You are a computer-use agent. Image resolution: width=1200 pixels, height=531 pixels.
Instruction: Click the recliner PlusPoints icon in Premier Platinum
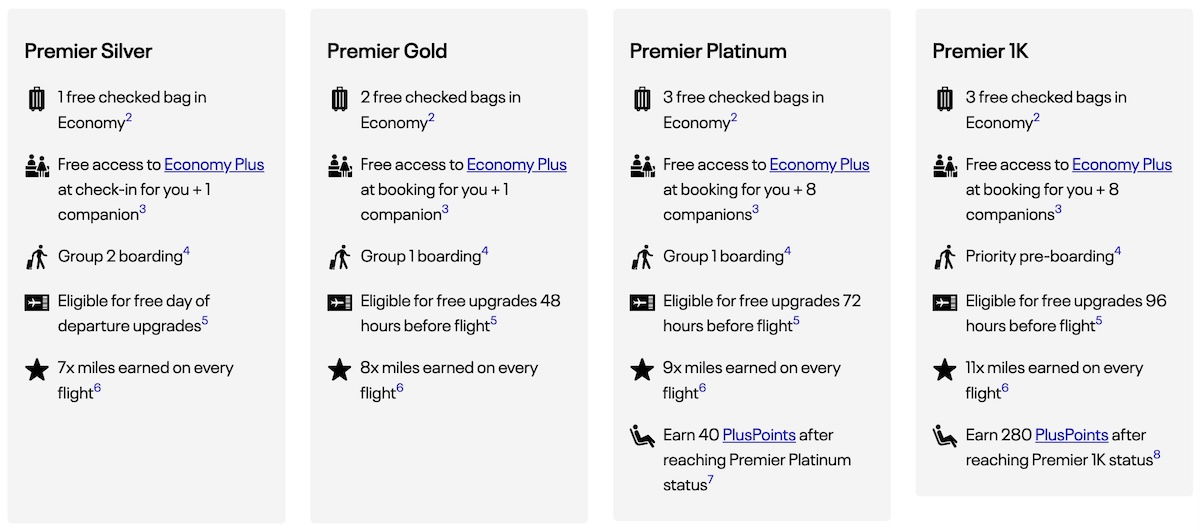click(x=642, y=436)
